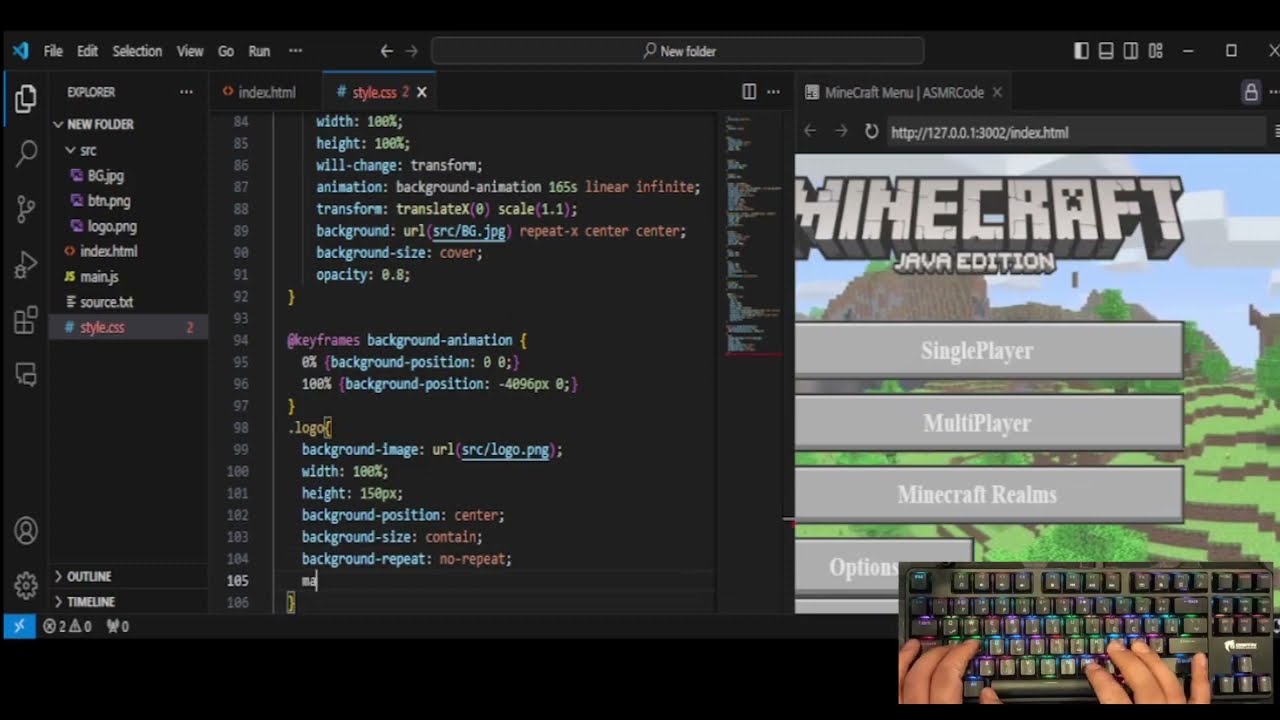Open the Selection menu
The width and height of the screenshot is (1280, 720).
coord(137,51)
